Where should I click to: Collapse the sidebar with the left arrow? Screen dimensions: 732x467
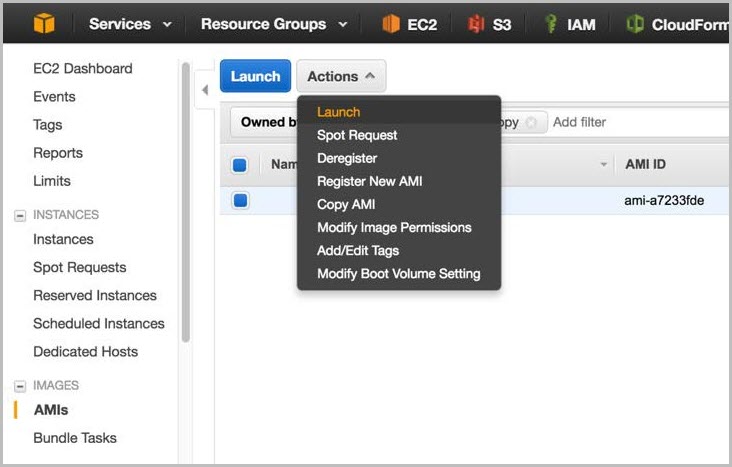[x=205, y=90]
